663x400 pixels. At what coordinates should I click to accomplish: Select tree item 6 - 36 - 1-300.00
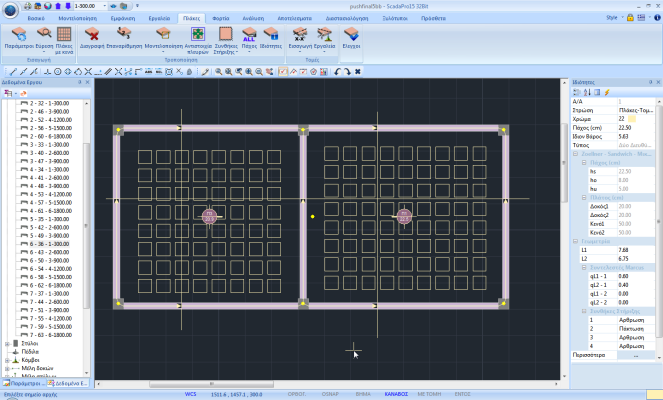point(49,244)
